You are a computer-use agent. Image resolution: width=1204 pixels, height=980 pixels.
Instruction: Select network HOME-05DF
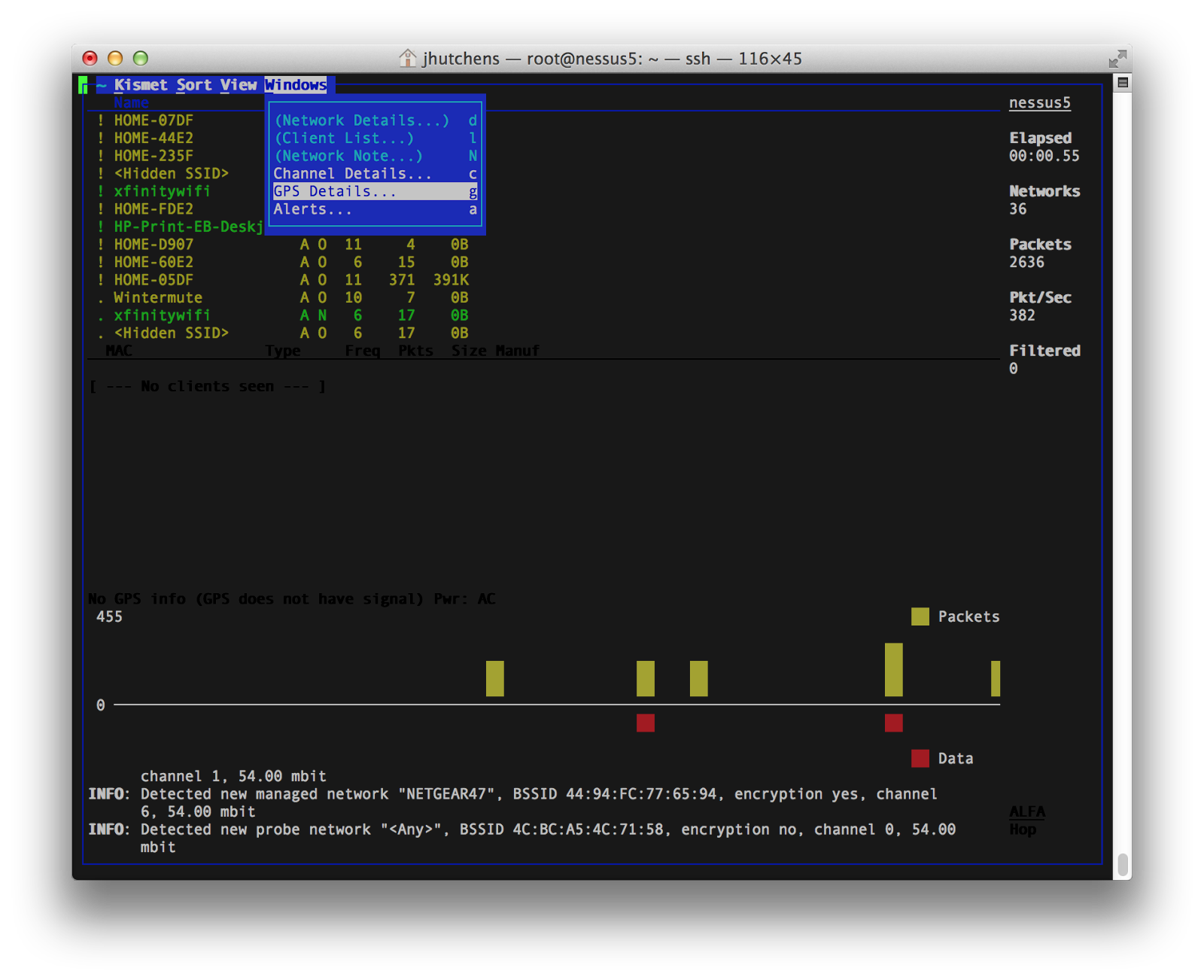[x=282, y=280]
